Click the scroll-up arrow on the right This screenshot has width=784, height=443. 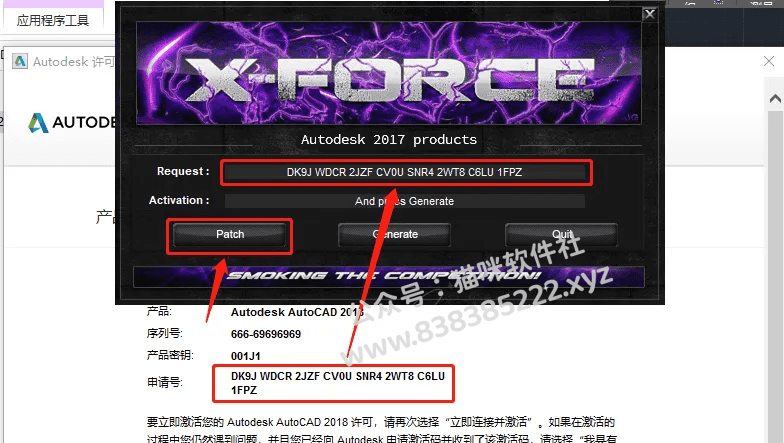pos(775,98)
